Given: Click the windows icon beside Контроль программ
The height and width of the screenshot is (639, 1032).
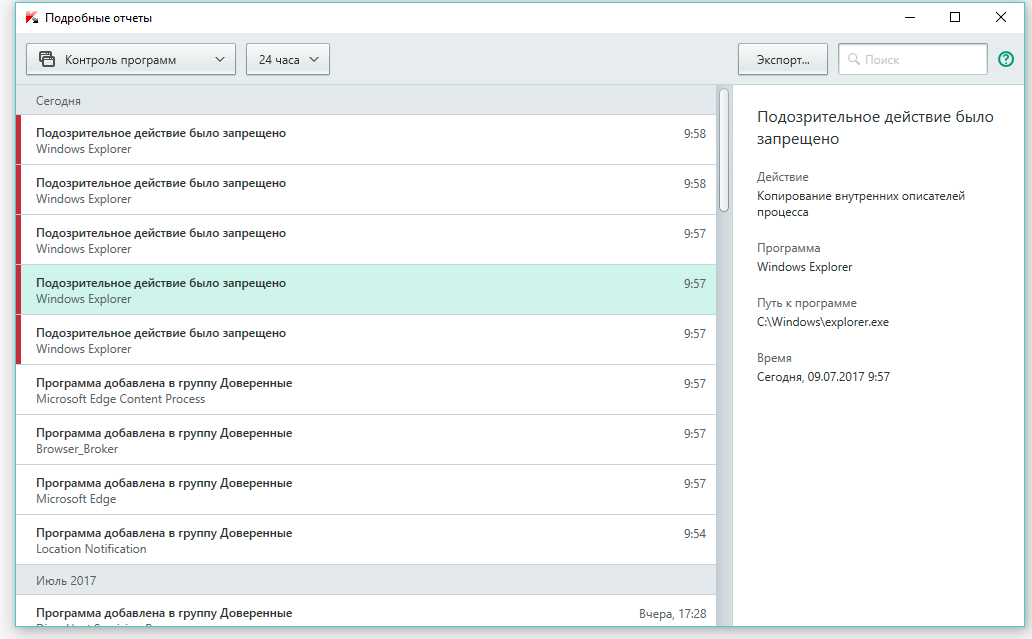Looking at the screenshot, I should (46, 60).
